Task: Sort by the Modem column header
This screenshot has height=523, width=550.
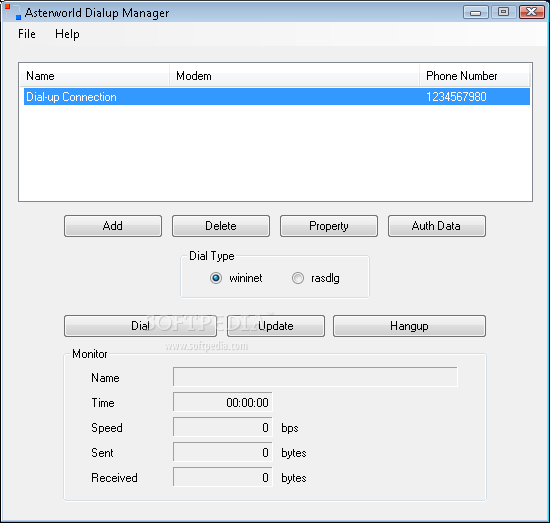Action: tap(294, 76)
